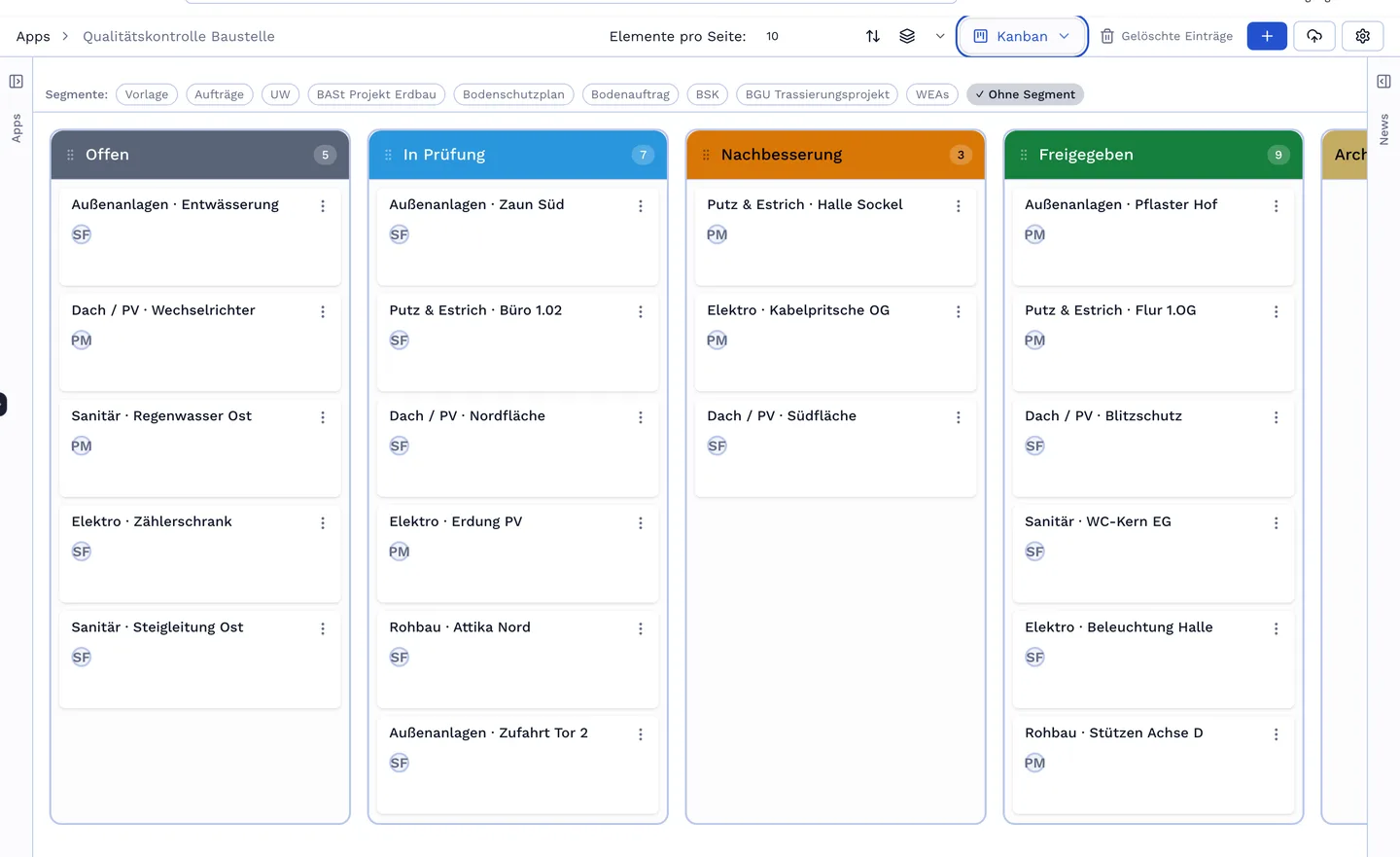Open menu for Rohbau · Stützen Achse D
This screenshot has width=1400, height=857.
click(x=1277, y=734)
